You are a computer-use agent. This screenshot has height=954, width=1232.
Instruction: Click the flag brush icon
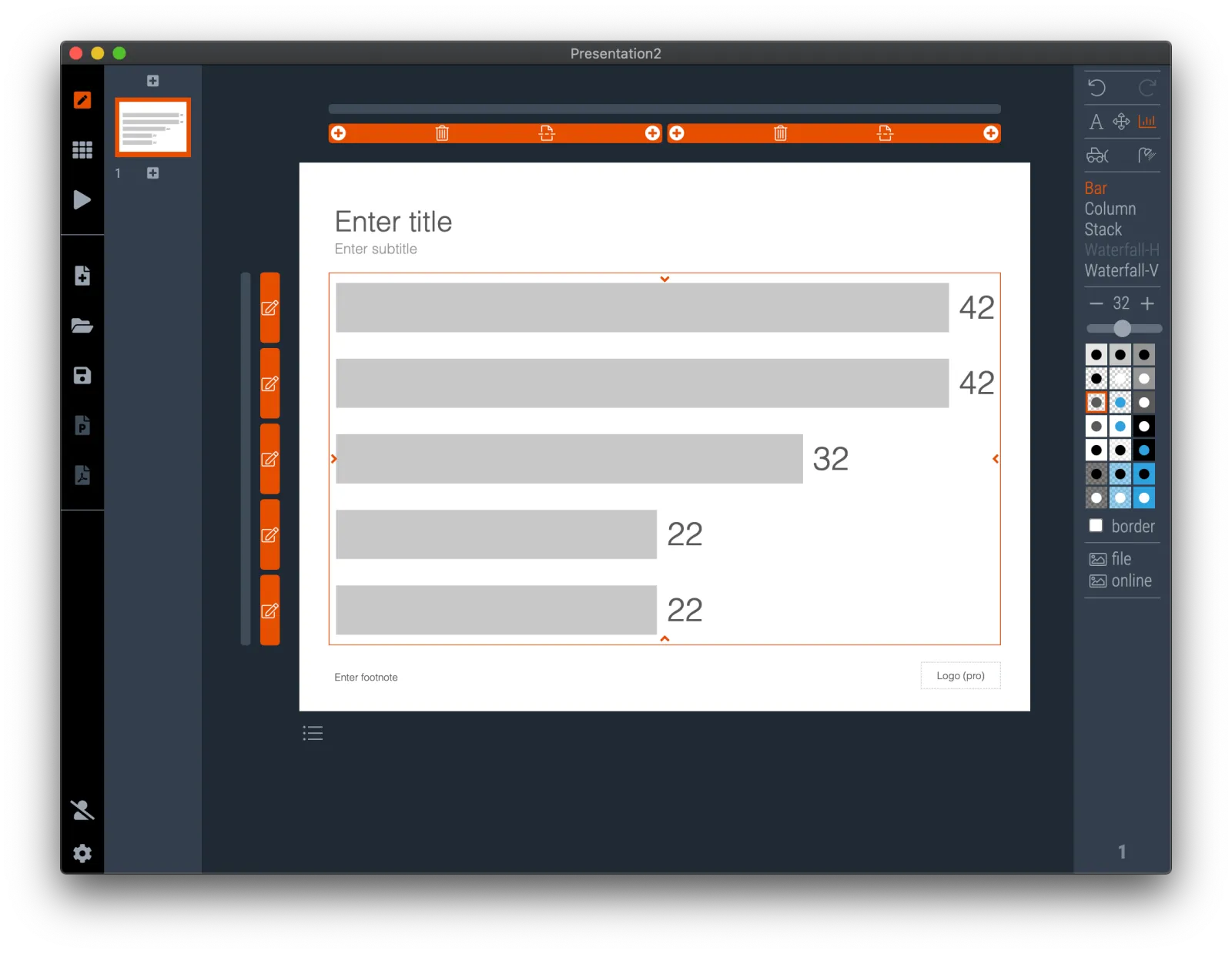(x=1147, y=156)
